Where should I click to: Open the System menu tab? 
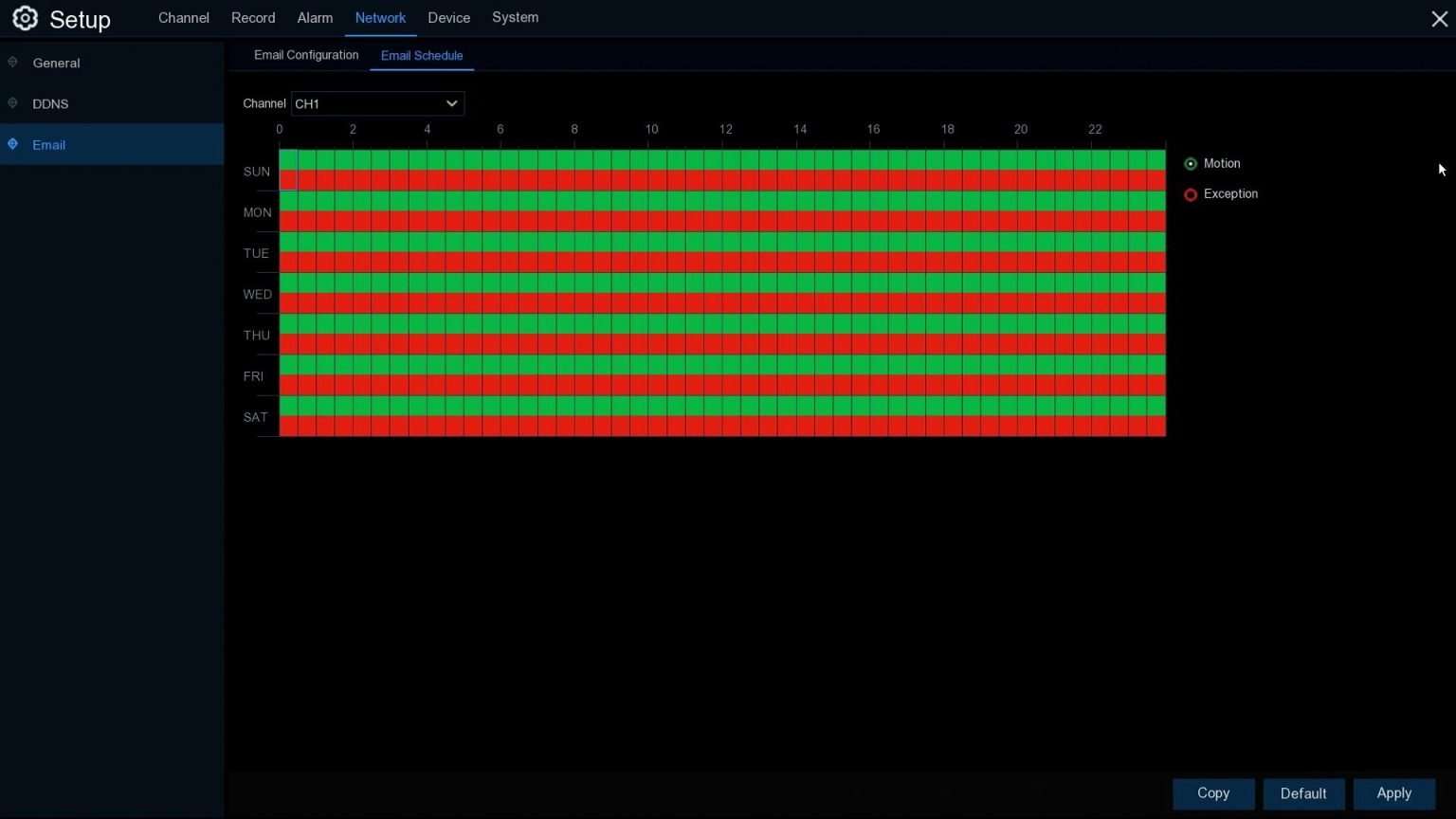click(x=515, y=18)
